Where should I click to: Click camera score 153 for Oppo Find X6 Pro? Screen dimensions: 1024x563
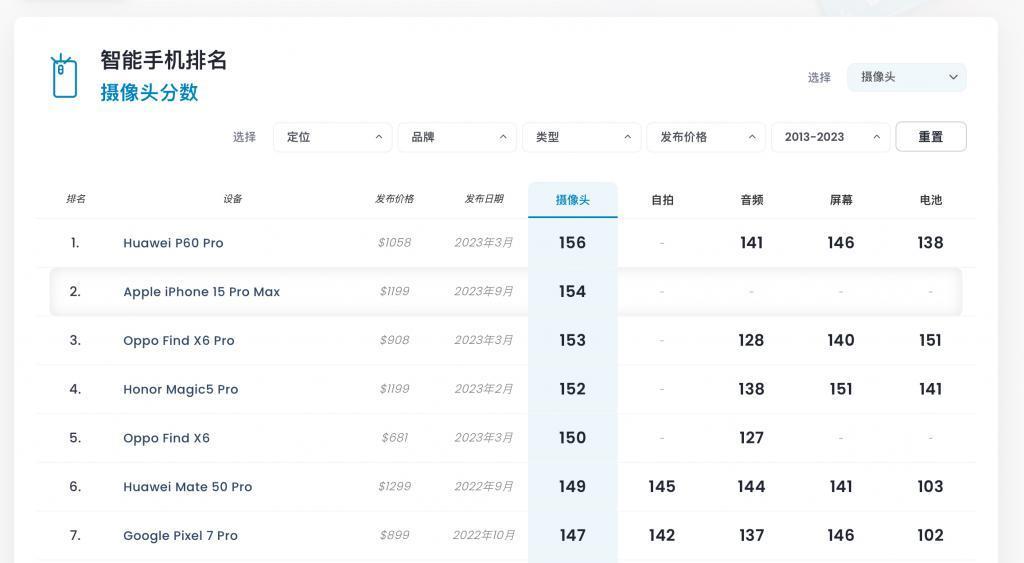pyautogui.click(x=572, y=340)
